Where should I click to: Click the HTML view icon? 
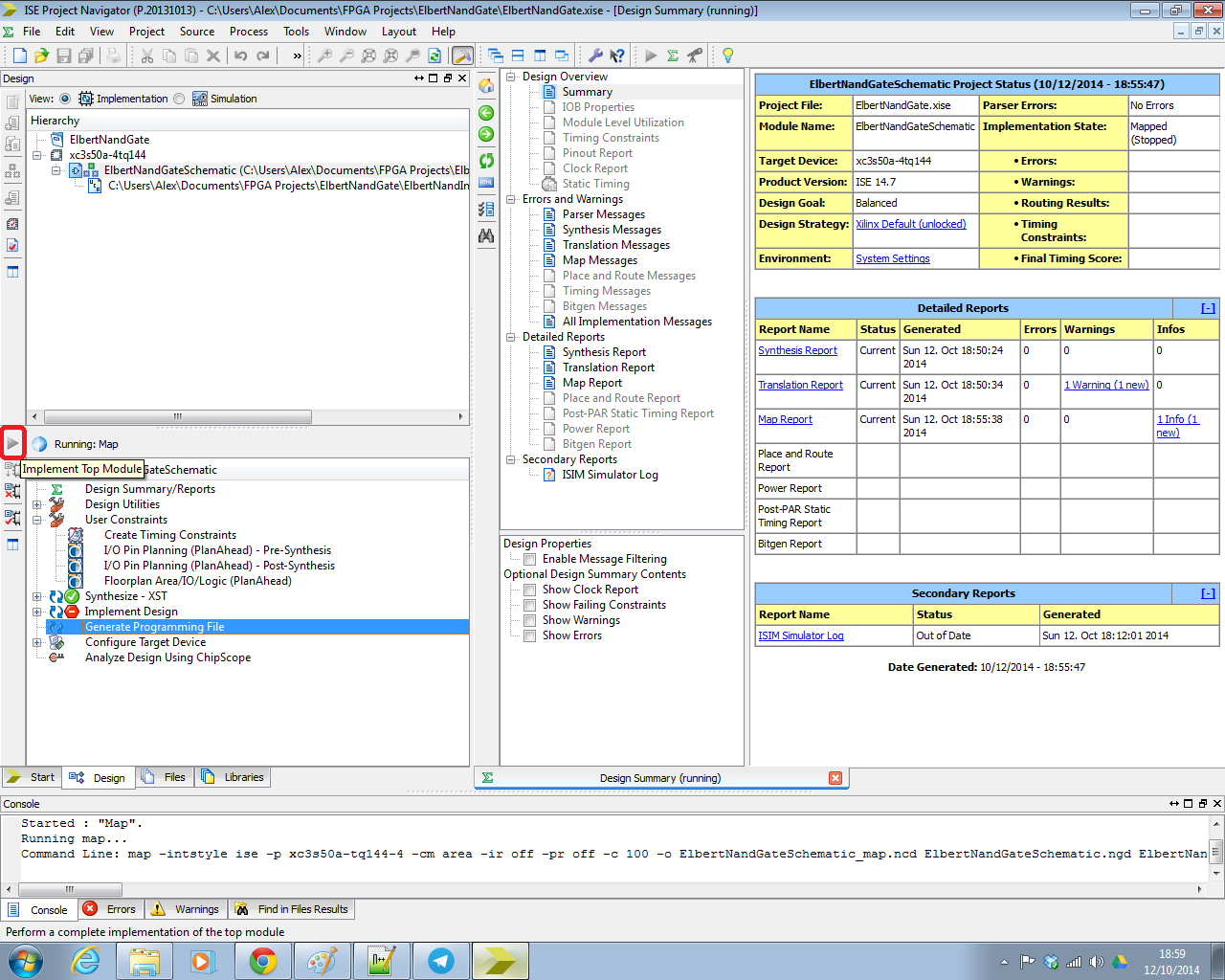point(486,182)
